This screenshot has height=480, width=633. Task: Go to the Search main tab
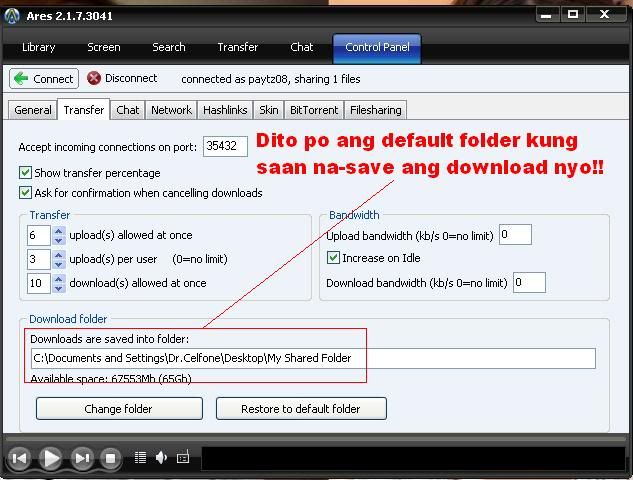point(169,47)
